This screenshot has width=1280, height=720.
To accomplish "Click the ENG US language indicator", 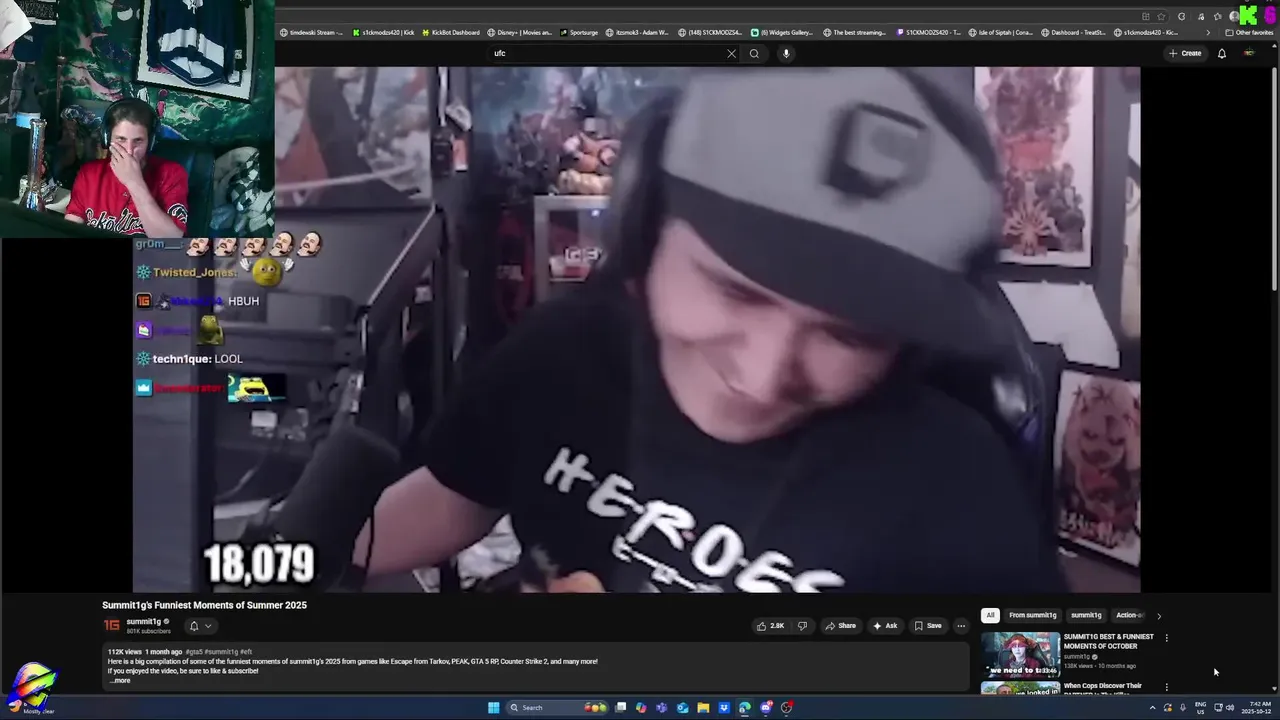I will coord(1201,707).
